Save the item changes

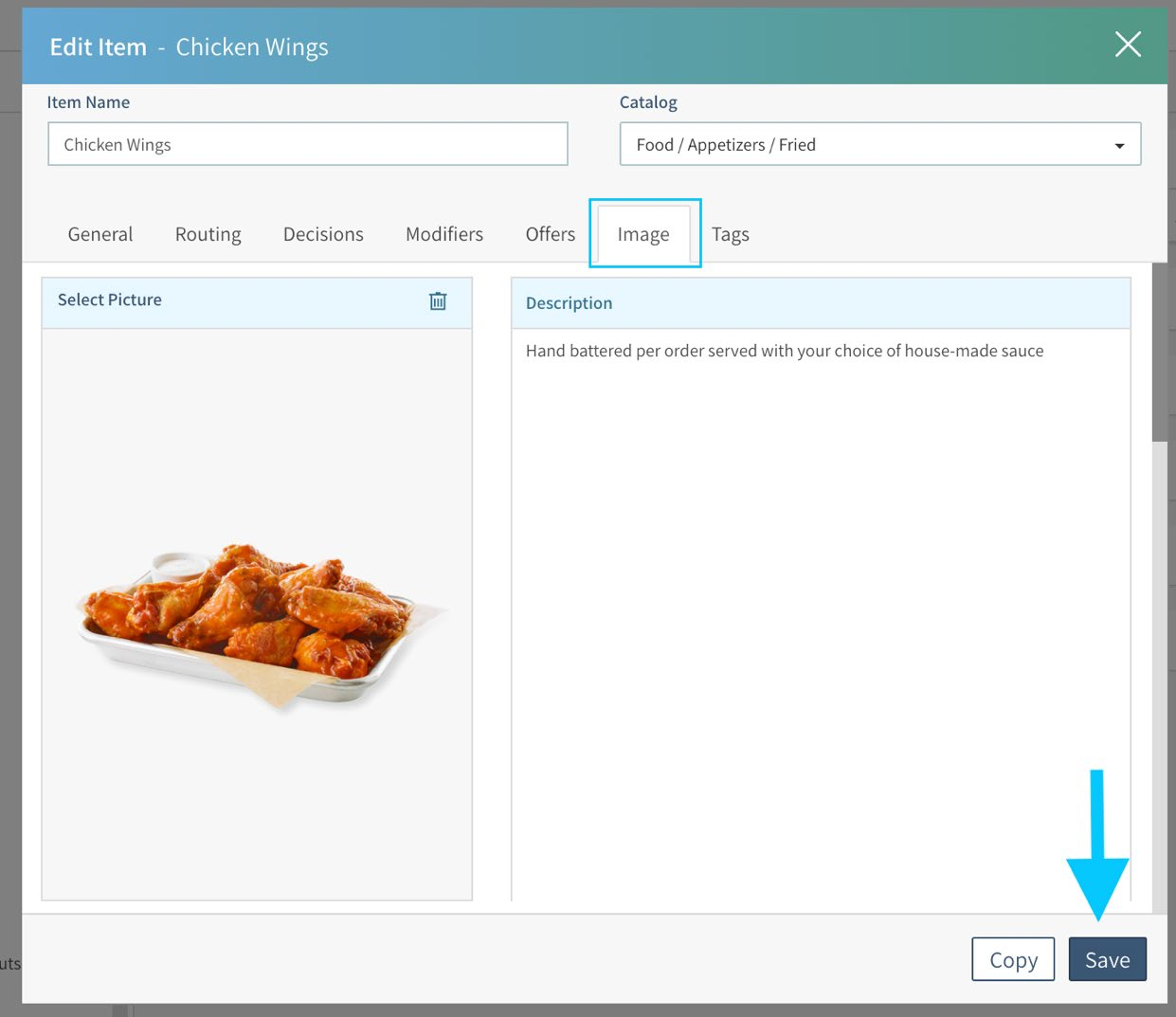[x=1107, y=960]
